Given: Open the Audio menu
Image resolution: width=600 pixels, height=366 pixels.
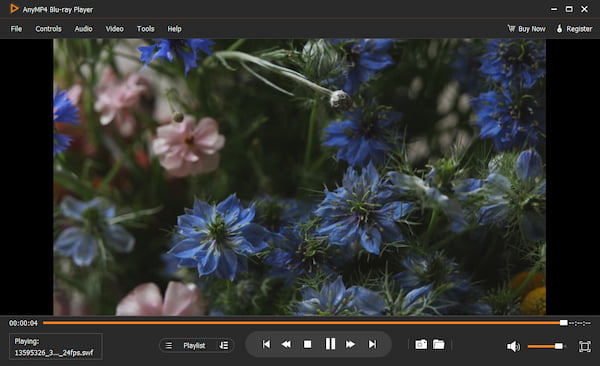Looking at the screenshot, I should coord(83,29).
